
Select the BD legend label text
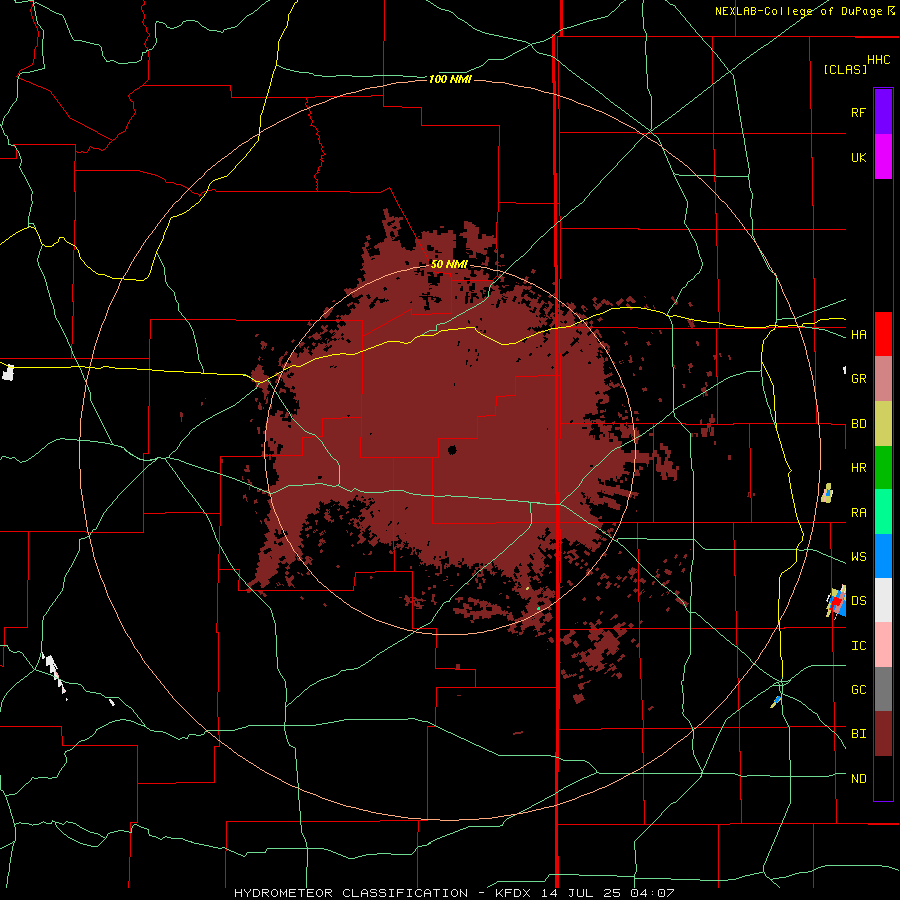[858, 424]
